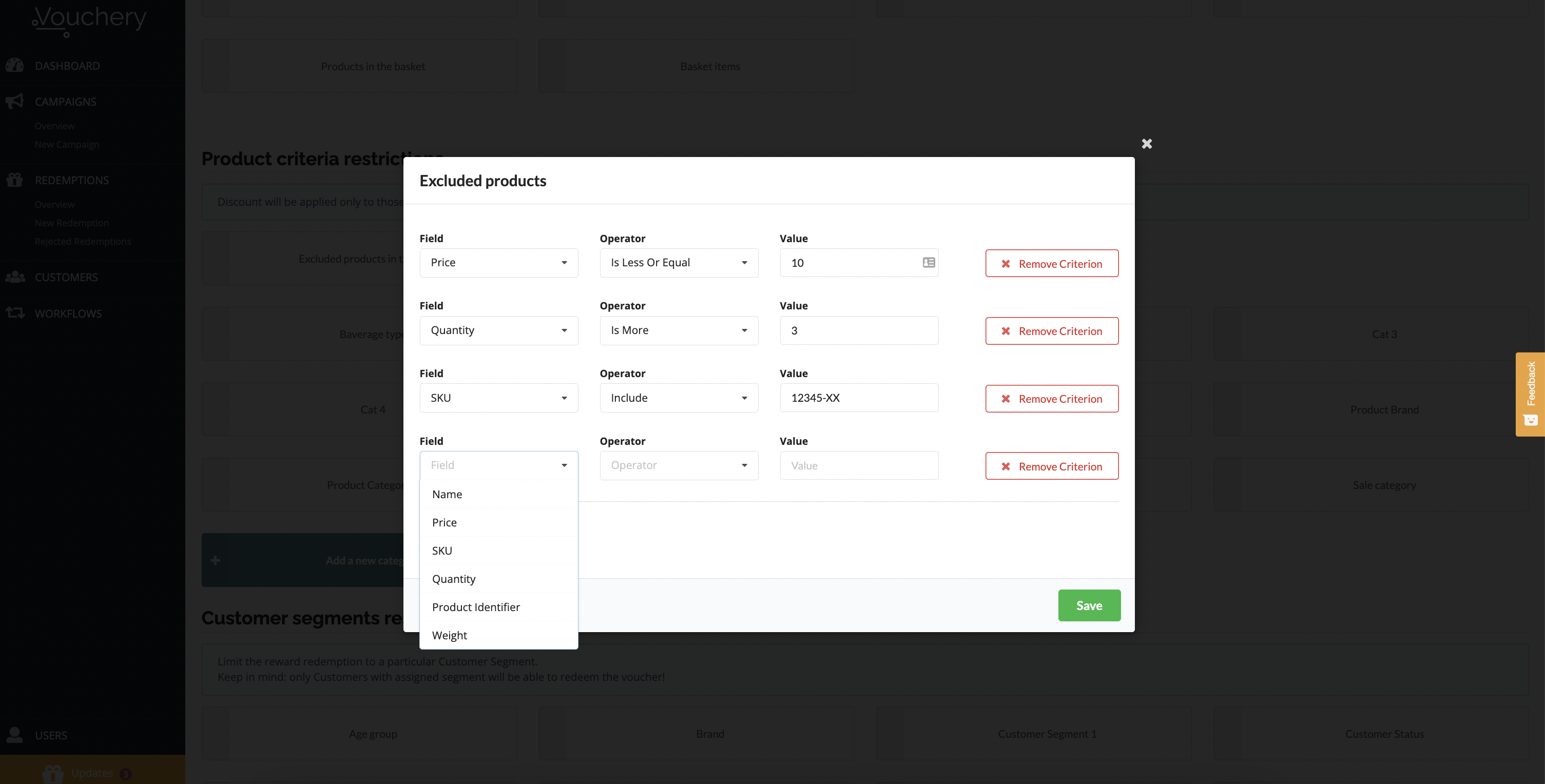
Task: Remove Criterion for the SKU row
Action: click(1051, 399)
